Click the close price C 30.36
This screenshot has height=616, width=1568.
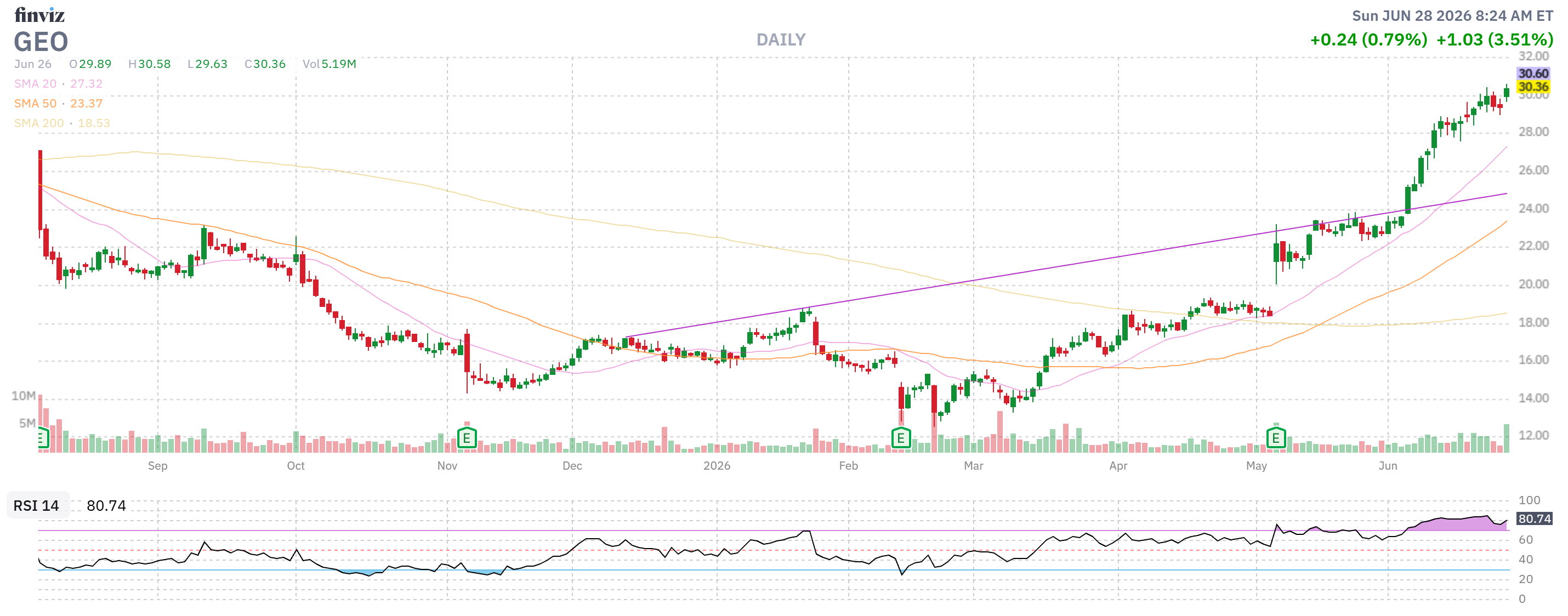[265, 64]
